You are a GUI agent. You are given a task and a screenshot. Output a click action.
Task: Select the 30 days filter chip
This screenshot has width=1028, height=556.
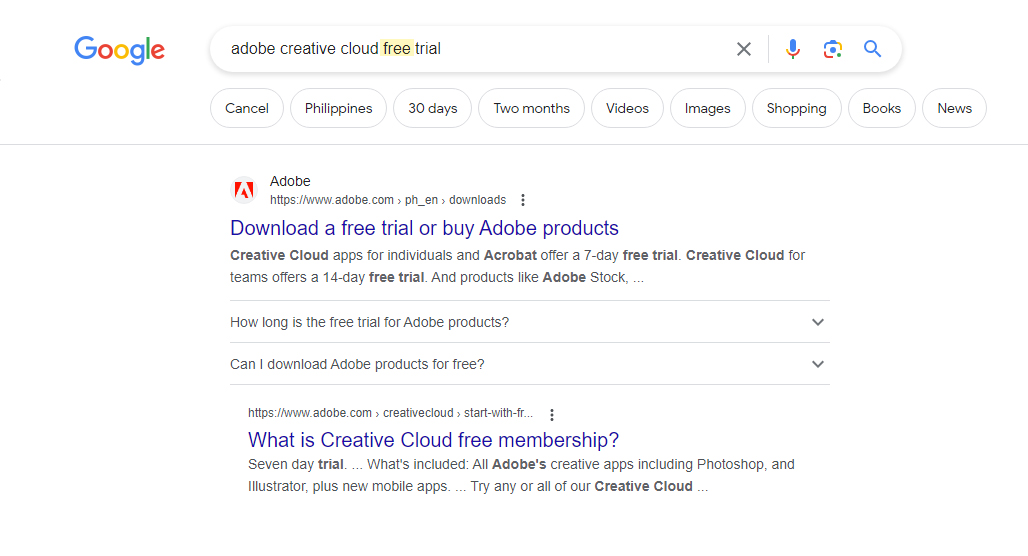point(433,108)
